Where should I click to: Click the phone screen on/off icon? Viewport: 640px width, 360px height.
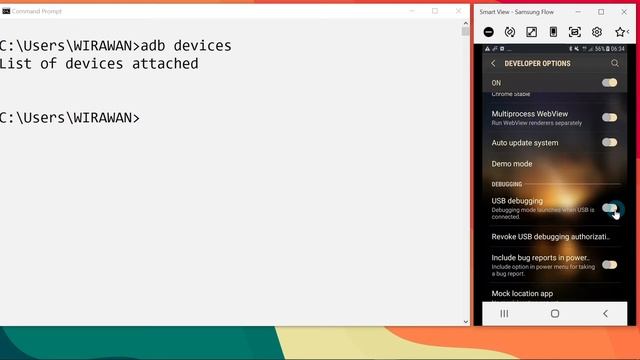(553, 32)
